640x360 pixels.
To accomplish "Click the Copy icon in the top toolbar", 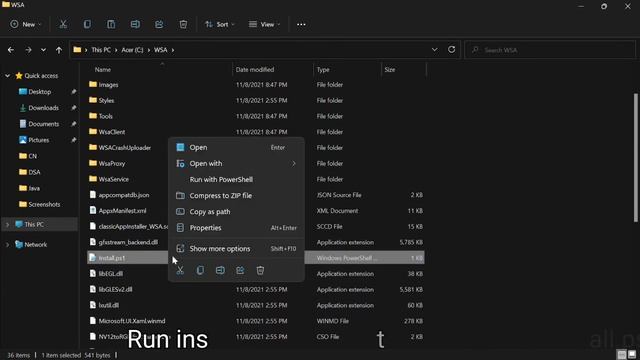I will point(87,24).
